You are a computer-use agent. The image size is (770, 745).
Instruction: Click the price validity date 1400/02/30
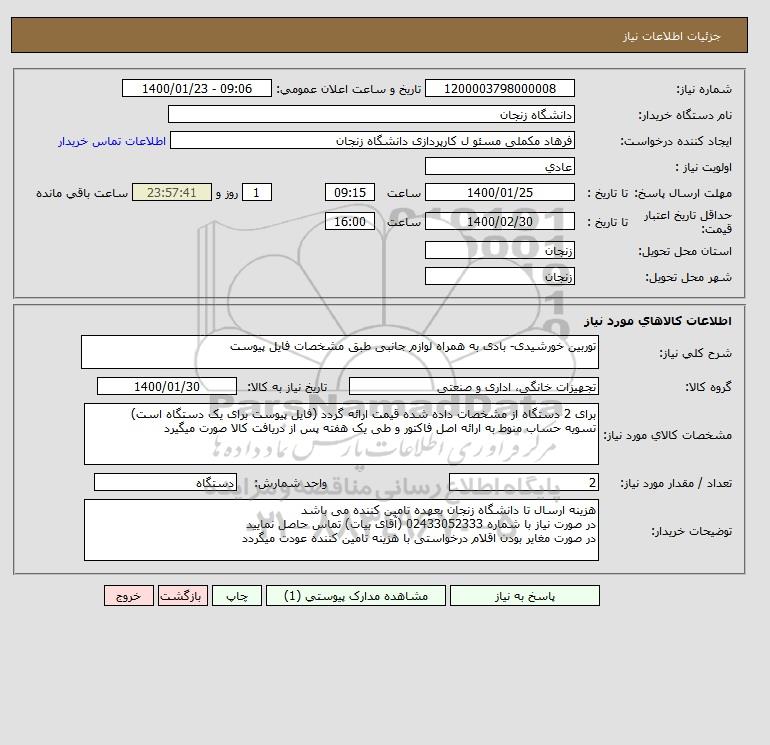pos(499,221)
